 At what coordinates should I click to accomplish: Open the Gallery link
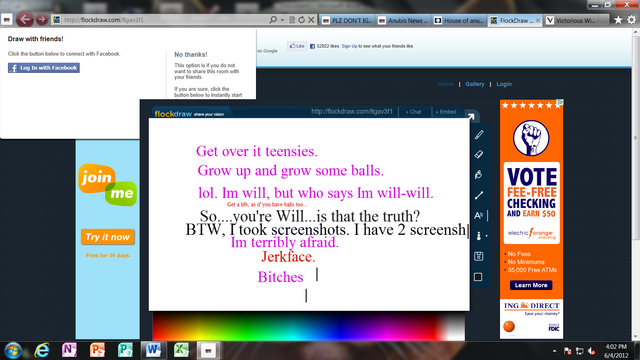tap(475, 84)
